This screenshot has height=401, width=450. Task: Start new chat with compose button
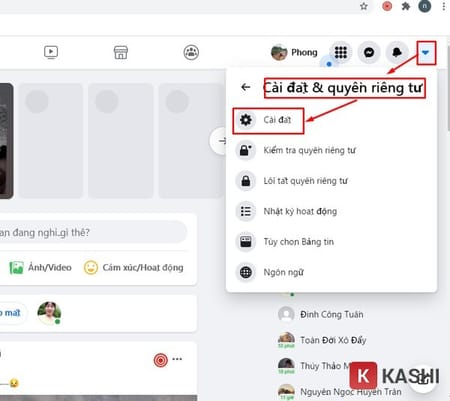tap(424, 378)
